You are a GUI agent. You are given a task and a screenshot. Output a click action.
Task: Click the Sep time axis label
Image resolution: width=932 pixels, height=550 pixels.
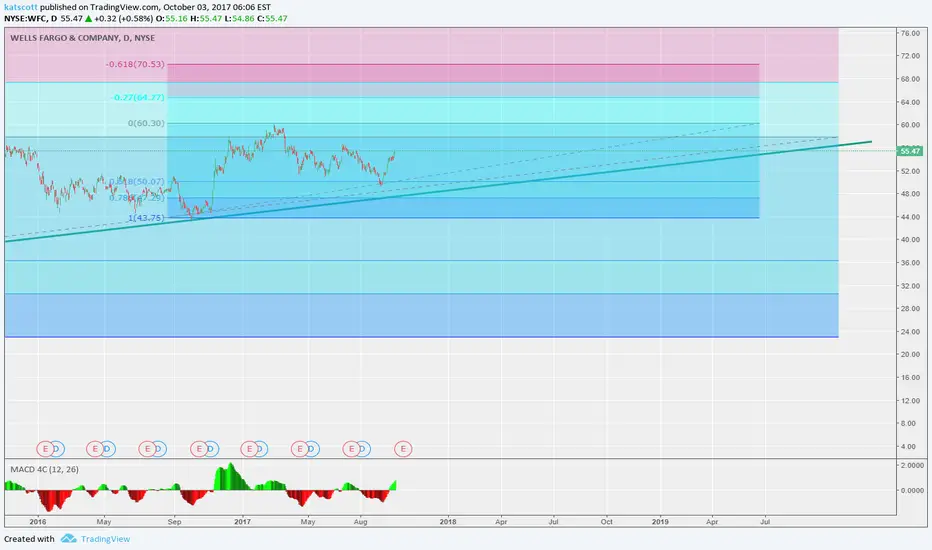click(174, 521)
